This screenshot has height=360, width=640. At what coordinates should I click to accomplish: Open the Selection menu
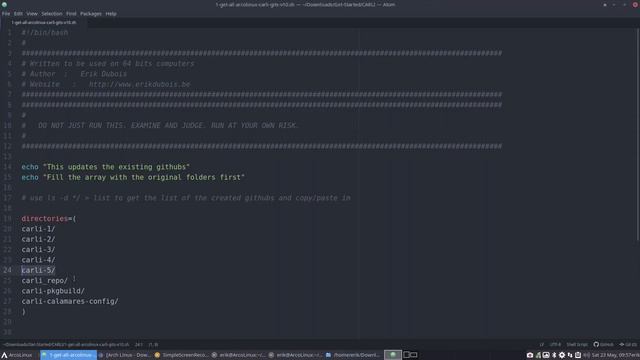point(52,13)
